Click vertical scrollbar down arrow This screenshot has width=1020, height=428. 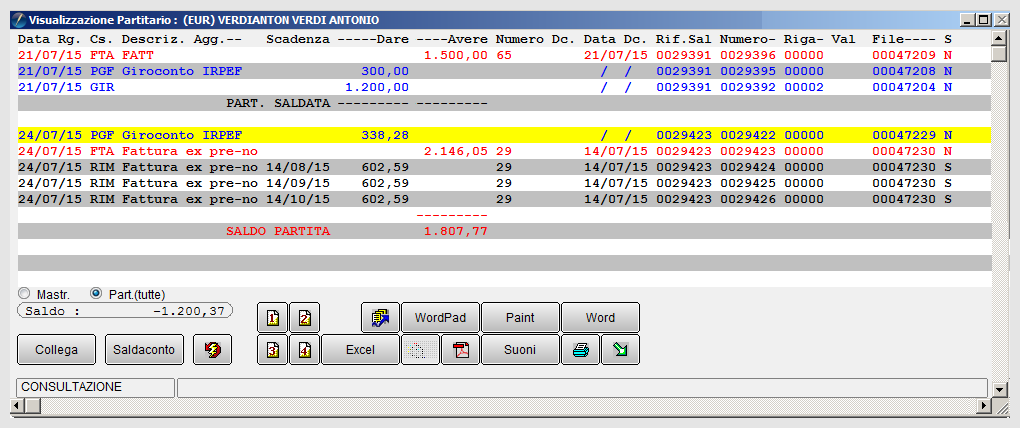point(1000,390)
